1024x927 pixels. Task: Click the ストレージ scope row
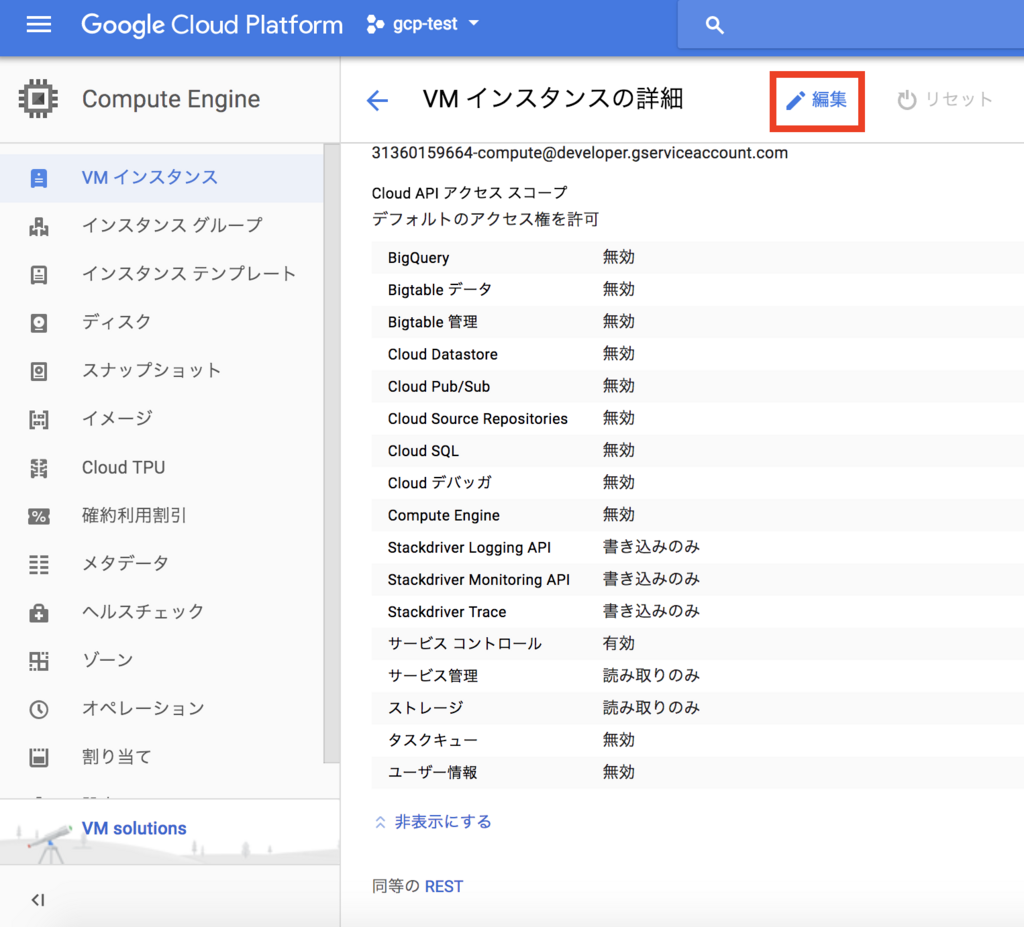click(697, 707)
